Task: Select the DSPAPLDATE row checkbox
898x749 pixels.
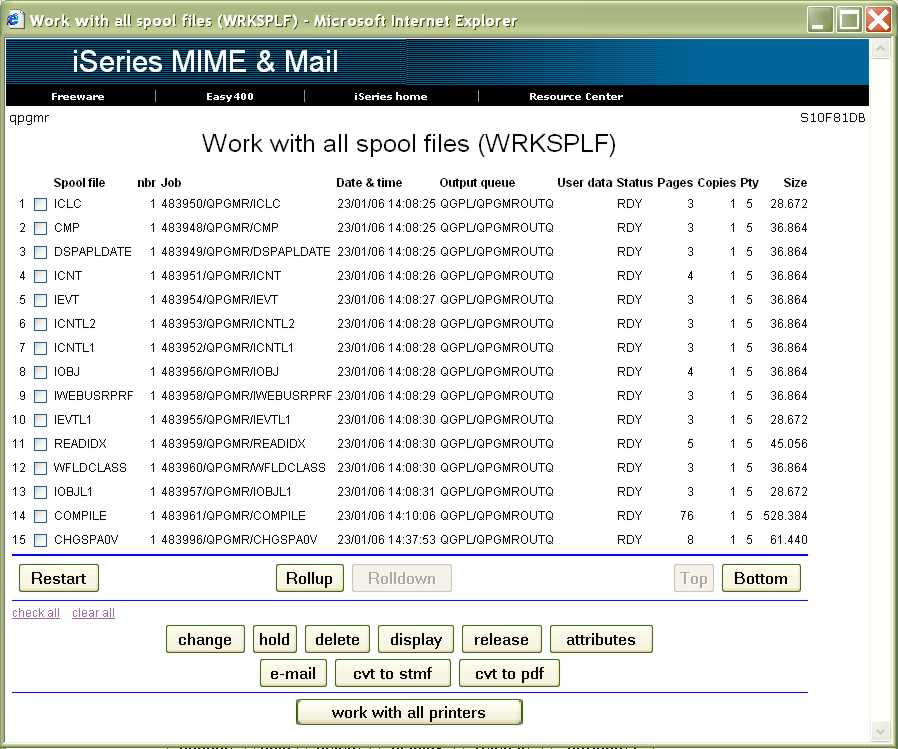Action: pos(40,253)
